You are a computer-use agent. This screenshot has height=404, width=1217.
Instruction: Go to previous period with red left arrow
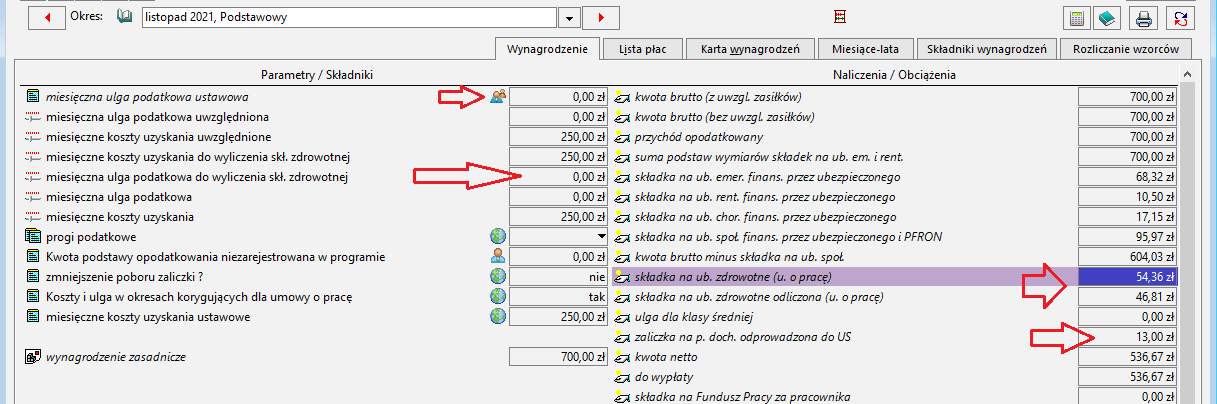tap(47, 18)
